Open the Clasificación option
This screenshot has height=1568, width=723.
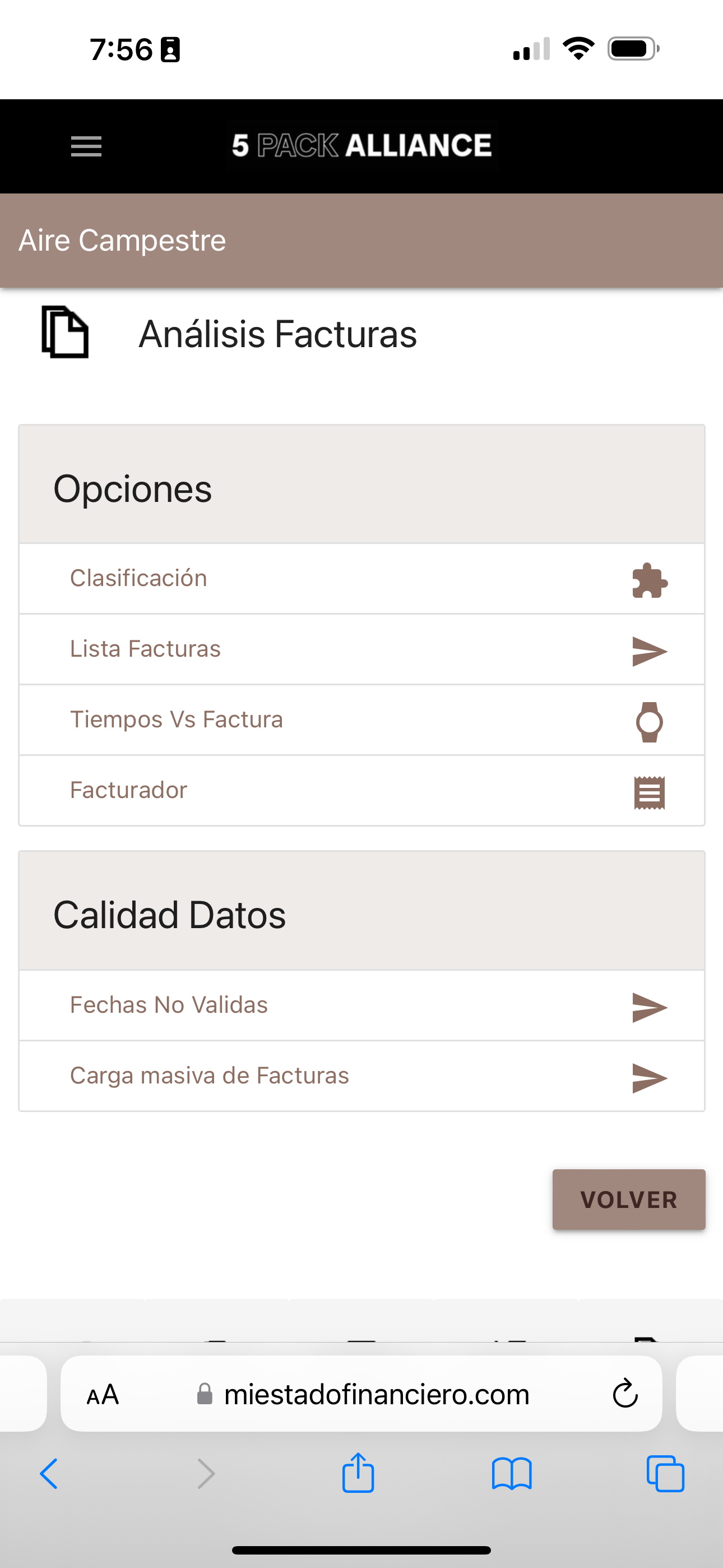click(139, 578)
